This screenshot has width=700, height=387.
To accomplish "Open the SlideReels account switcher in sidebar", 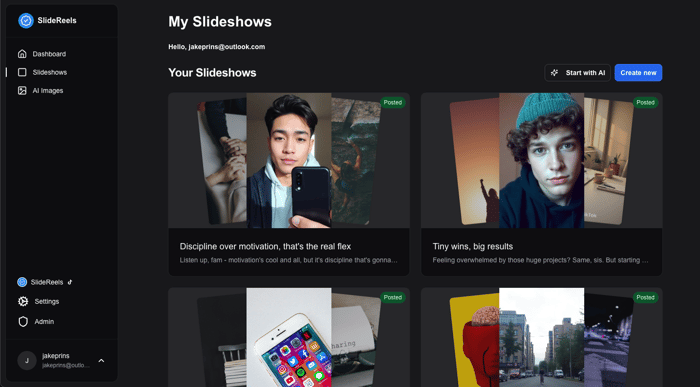I will [x=45, y=282].
